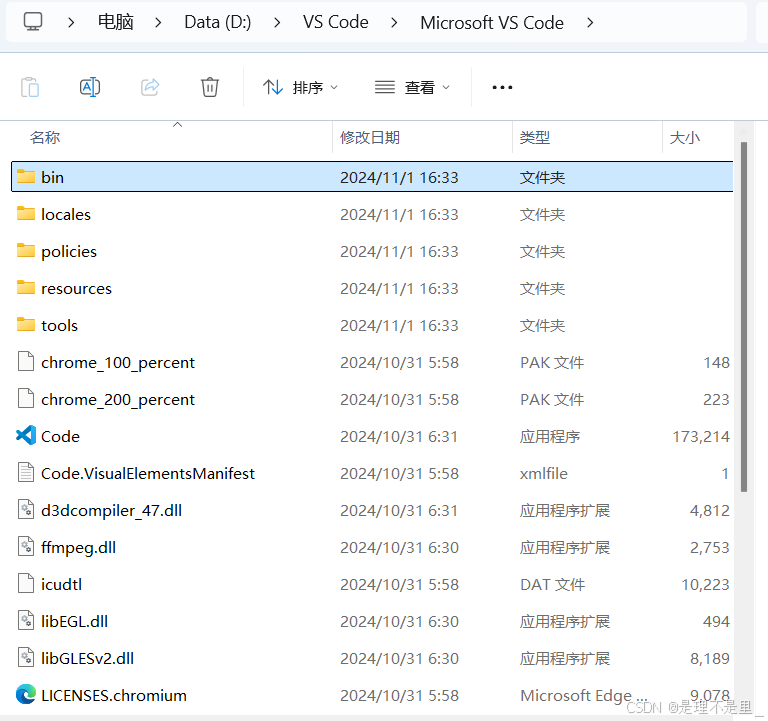Click the Rename icon in toolbar

pyautogui.click(x=90, y=87)
